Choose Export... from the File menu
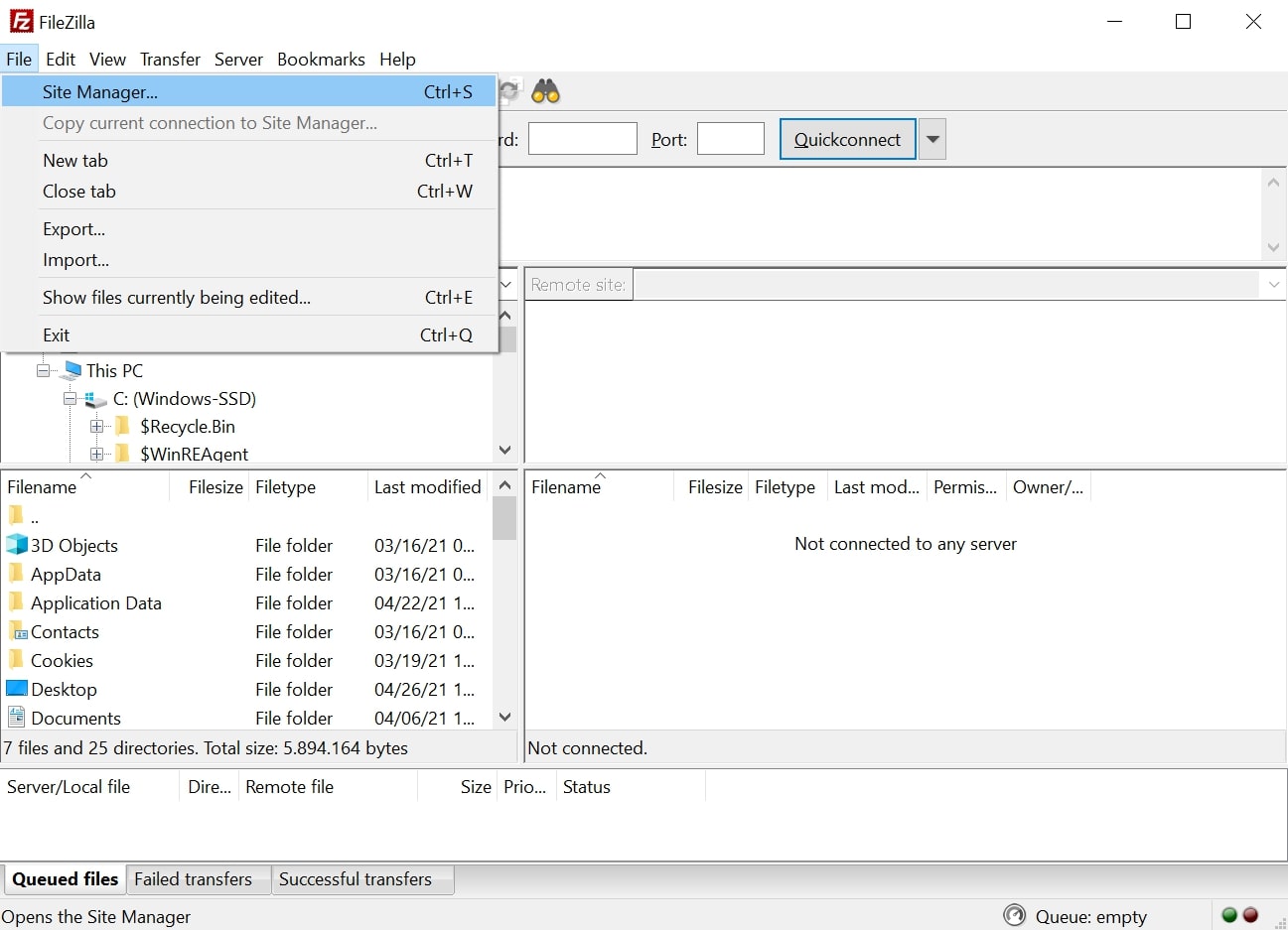 pyautogui.click(x=249, y=228)
